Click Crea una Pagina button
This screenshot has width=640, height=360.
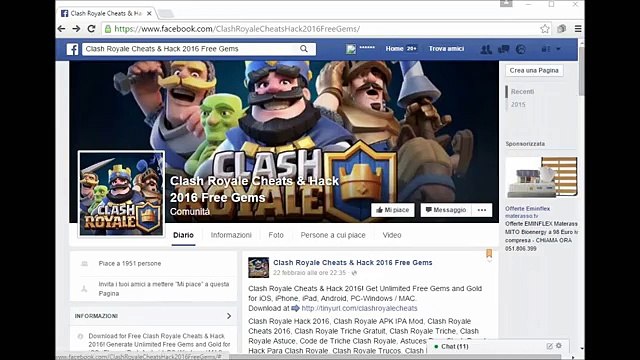point(534,71)
